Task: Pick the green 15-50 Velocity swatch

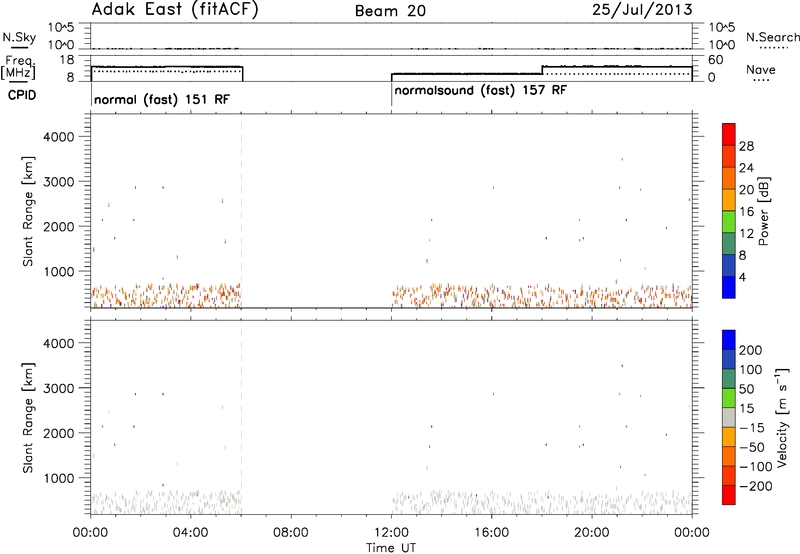Action: coord(729,398)
